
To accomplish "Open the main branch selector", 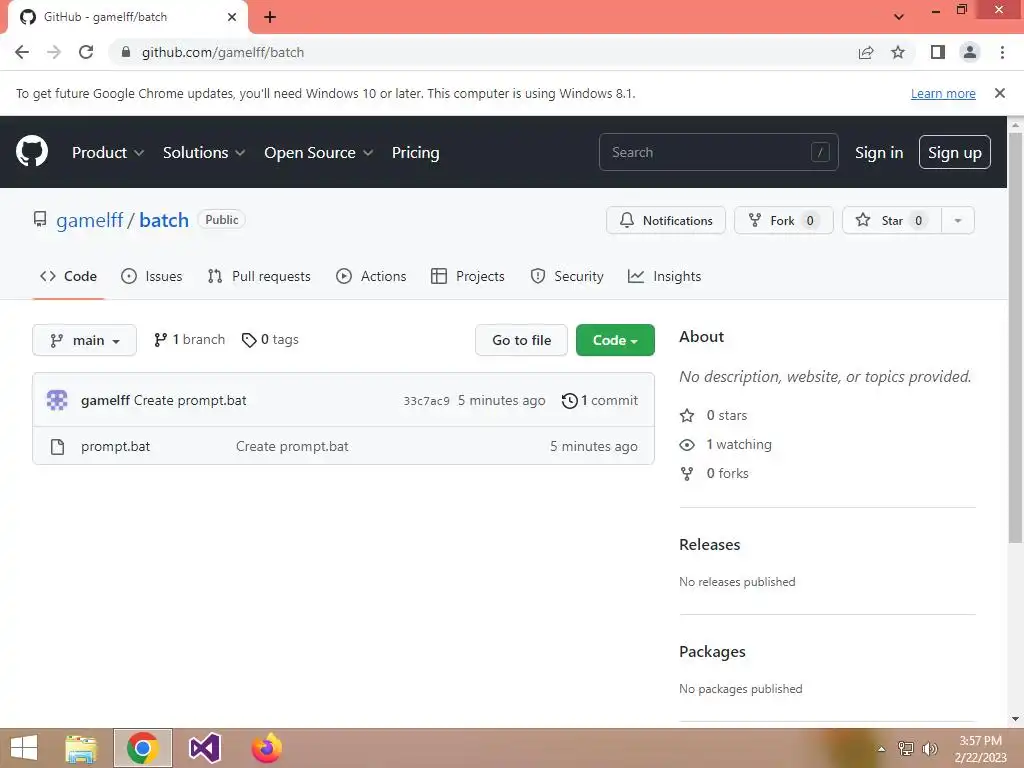I will click(84, 340).
